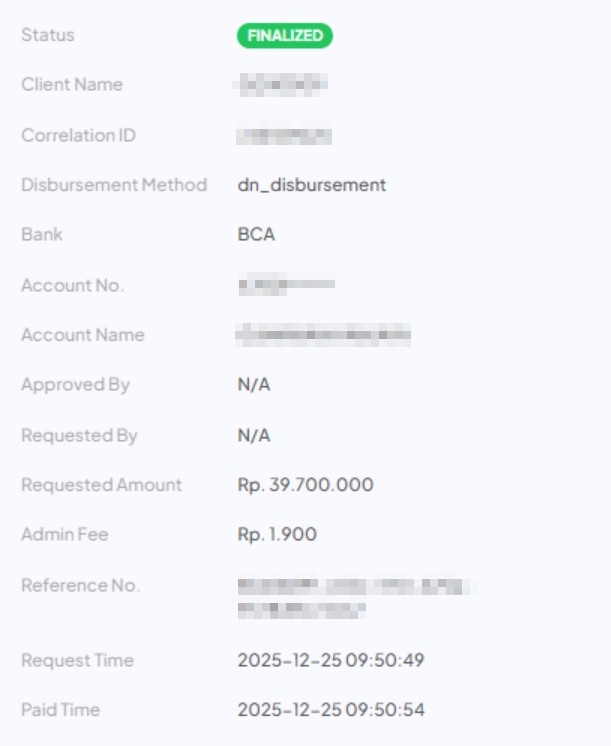Viewport: 611px width, 746px height.
Task: Click the Disbursement Method label
Action: tap(114, 185)
